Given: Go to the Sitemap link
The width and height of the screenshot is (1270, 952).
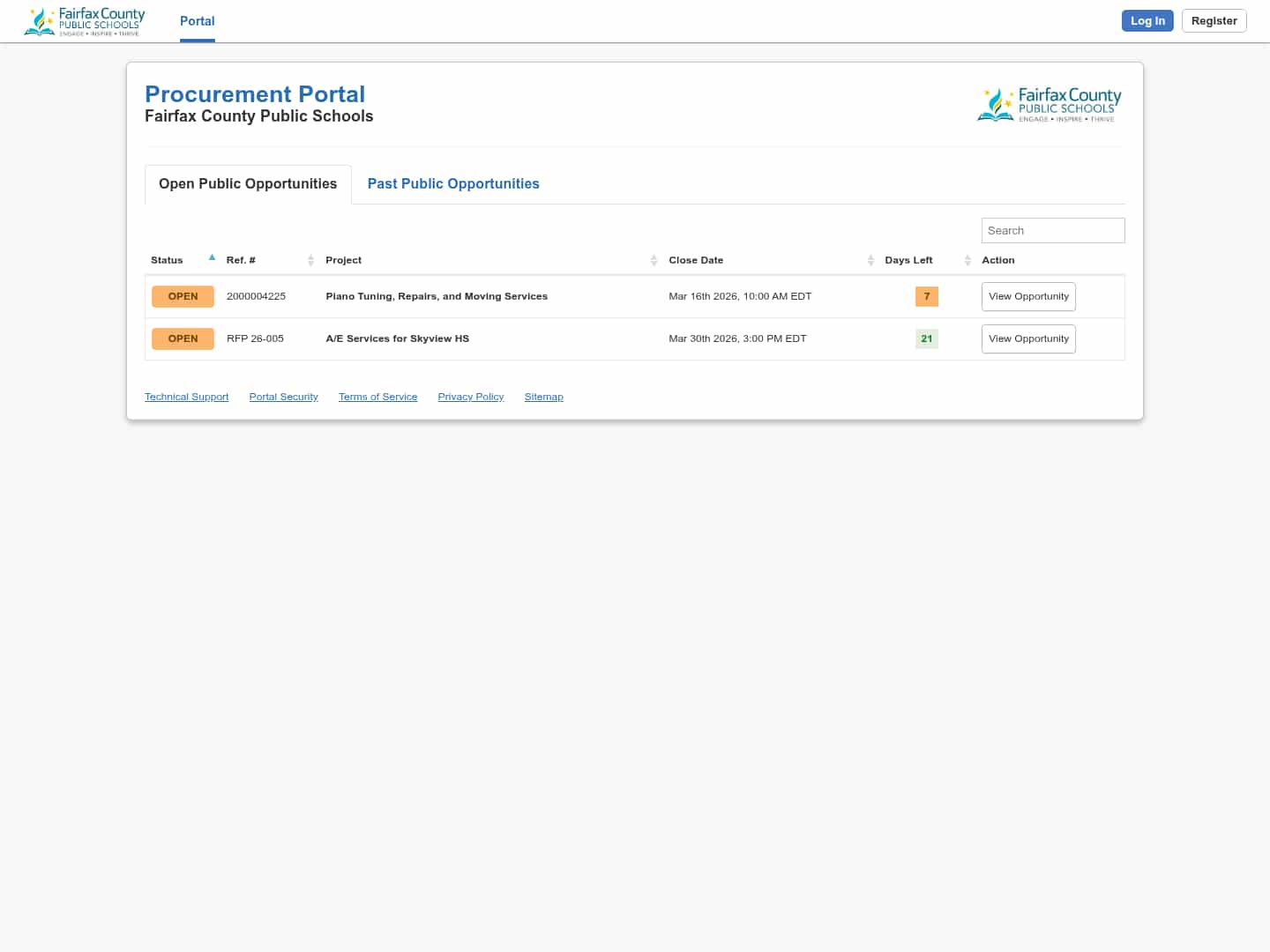Looking at the screenshot, I should [x=543, y=398].
